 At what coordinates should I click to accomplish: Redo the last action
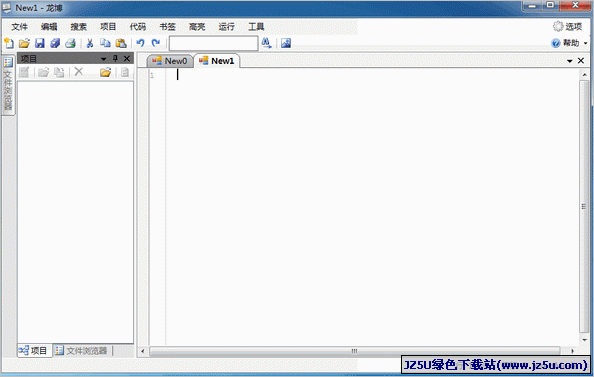(x=156, y=43)
